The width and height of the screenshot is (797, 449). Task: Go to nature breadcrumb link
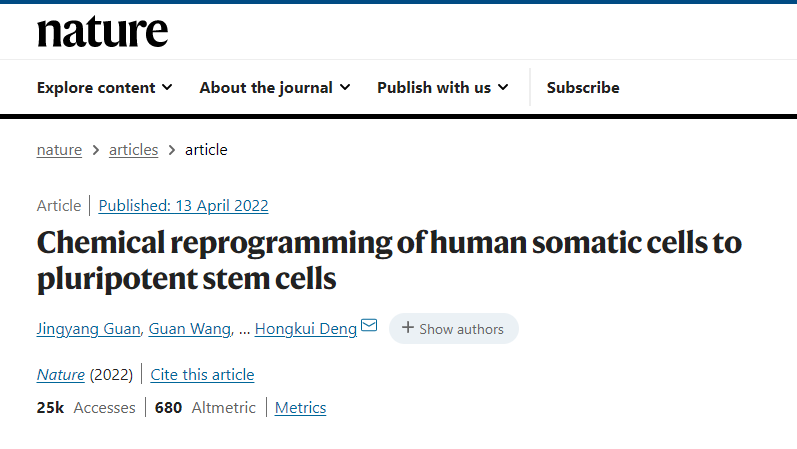coord(59,150)
